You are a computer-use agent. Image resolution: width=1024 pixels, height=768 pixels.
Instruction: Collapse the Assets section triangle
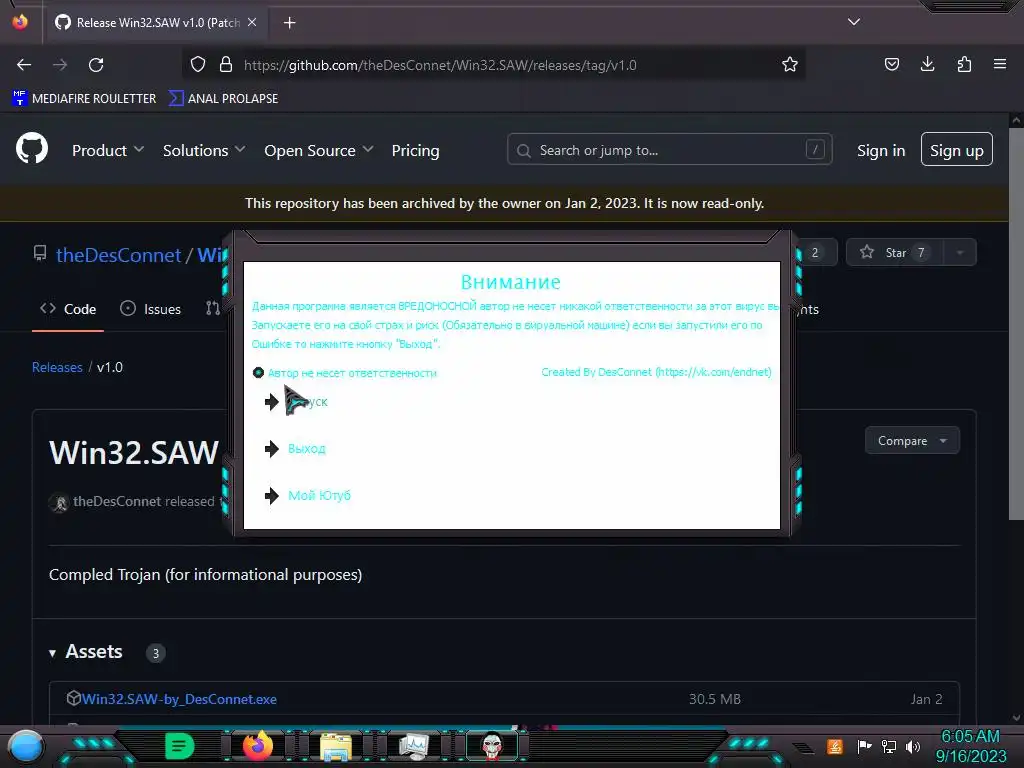(x=52, y=652)
